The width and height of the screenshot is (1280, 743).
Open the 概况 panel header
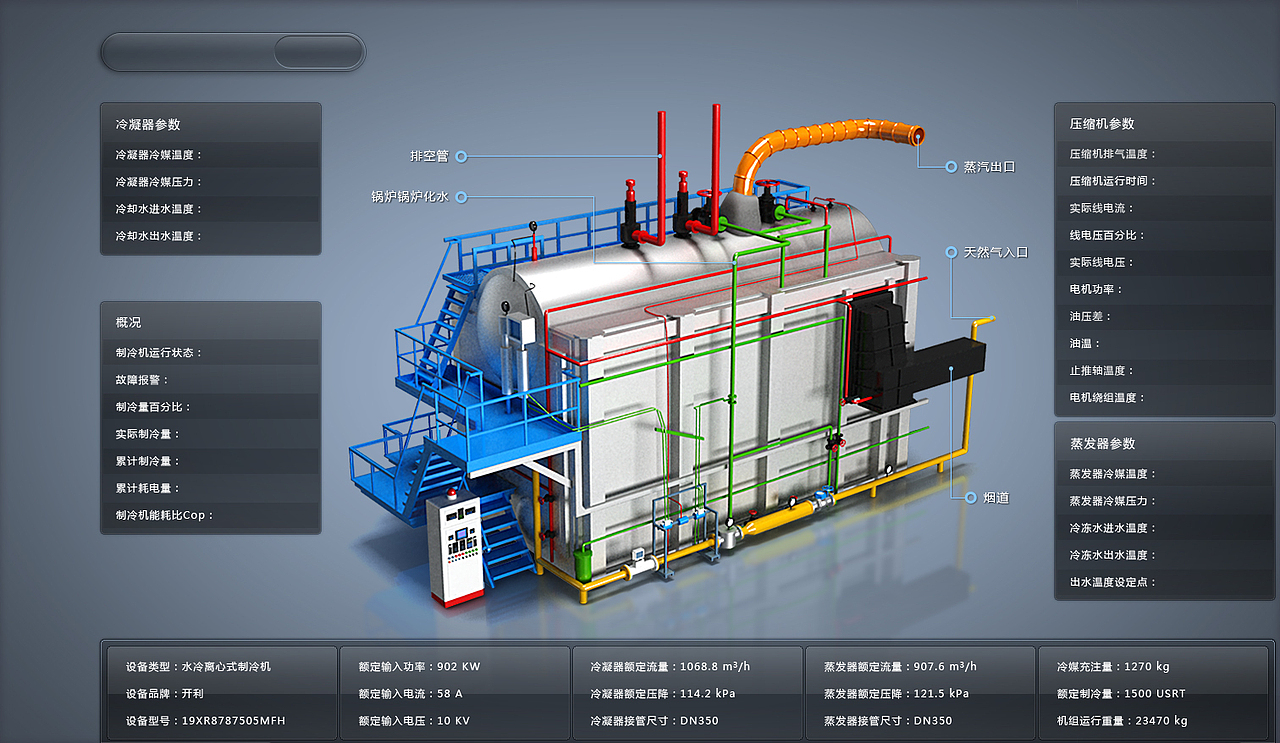(211, 322)
